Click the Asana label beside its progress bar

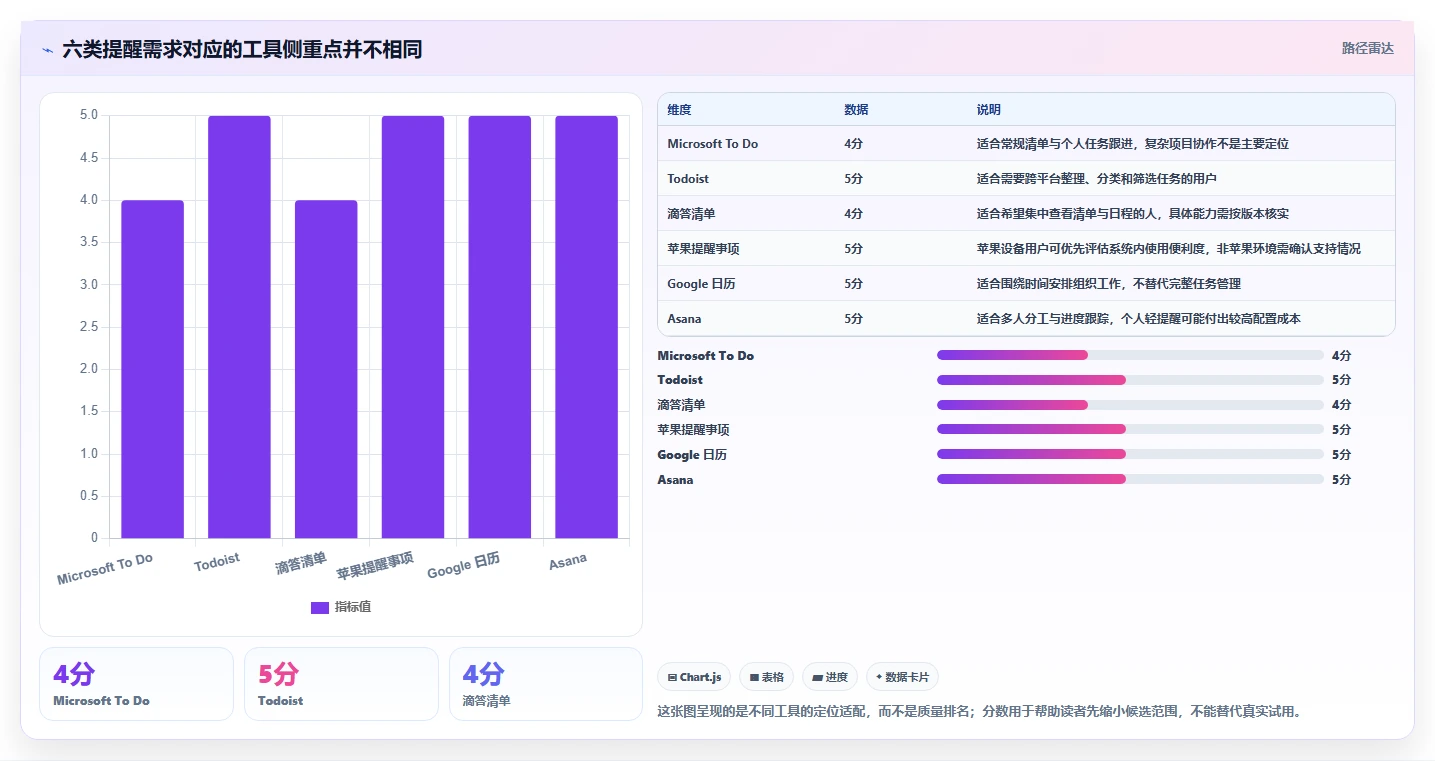pyautogui.click(x=675, y=480)
